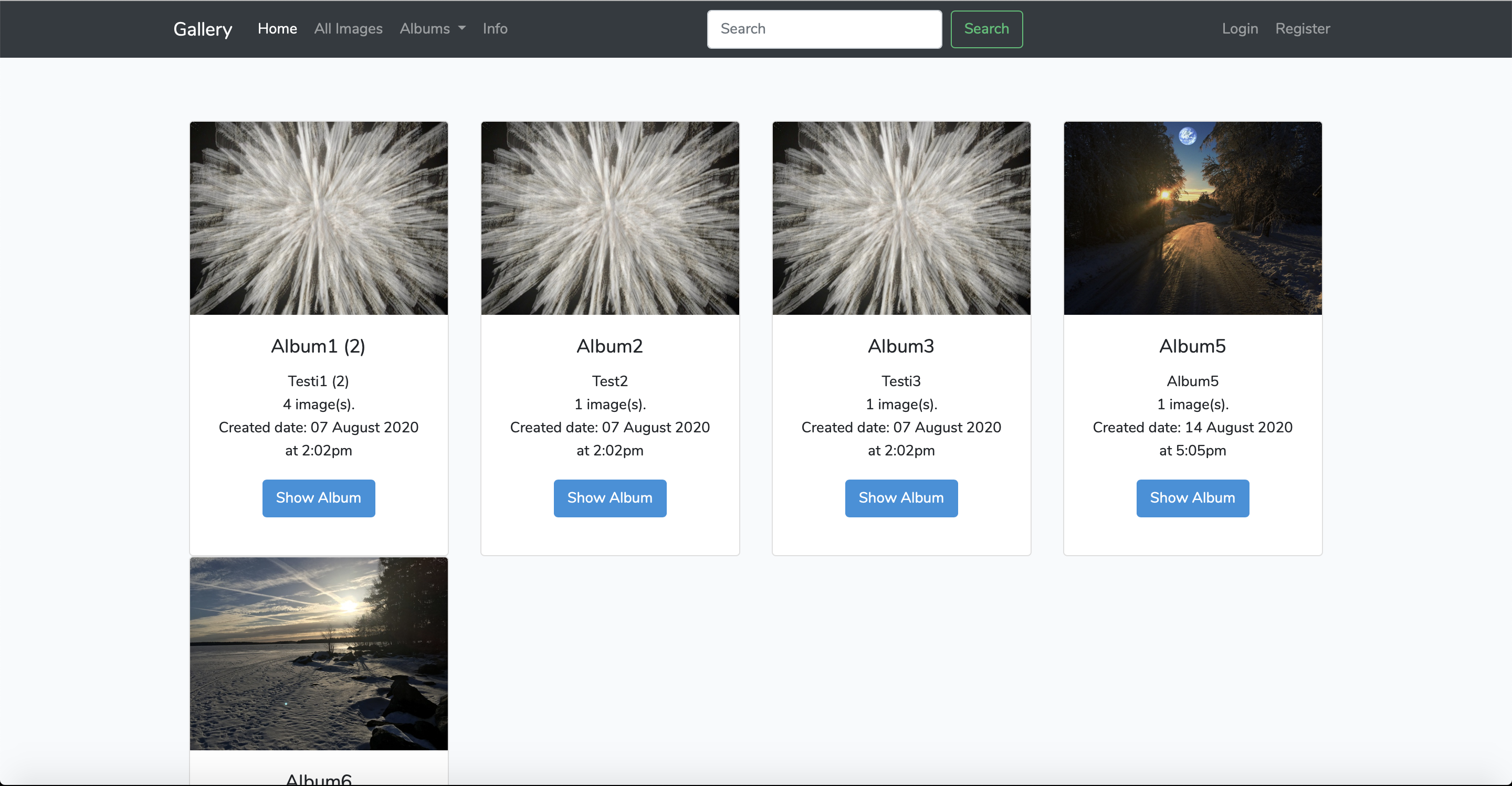This screenshot has width=1512, height=786.
Task: Show Album button under Album5
Action: (x=1192, y=498)
